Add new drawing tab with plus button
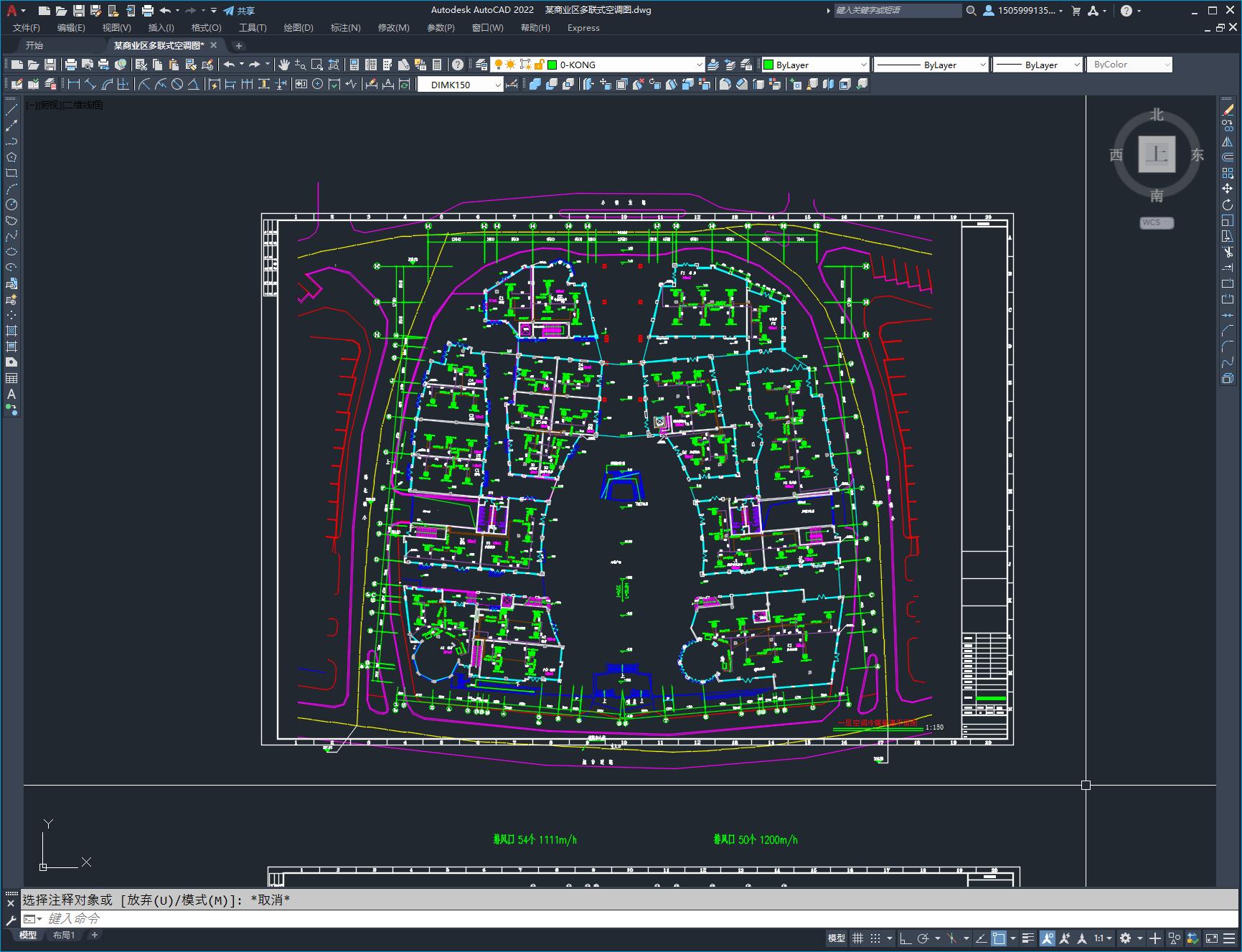 click(239, 45)
